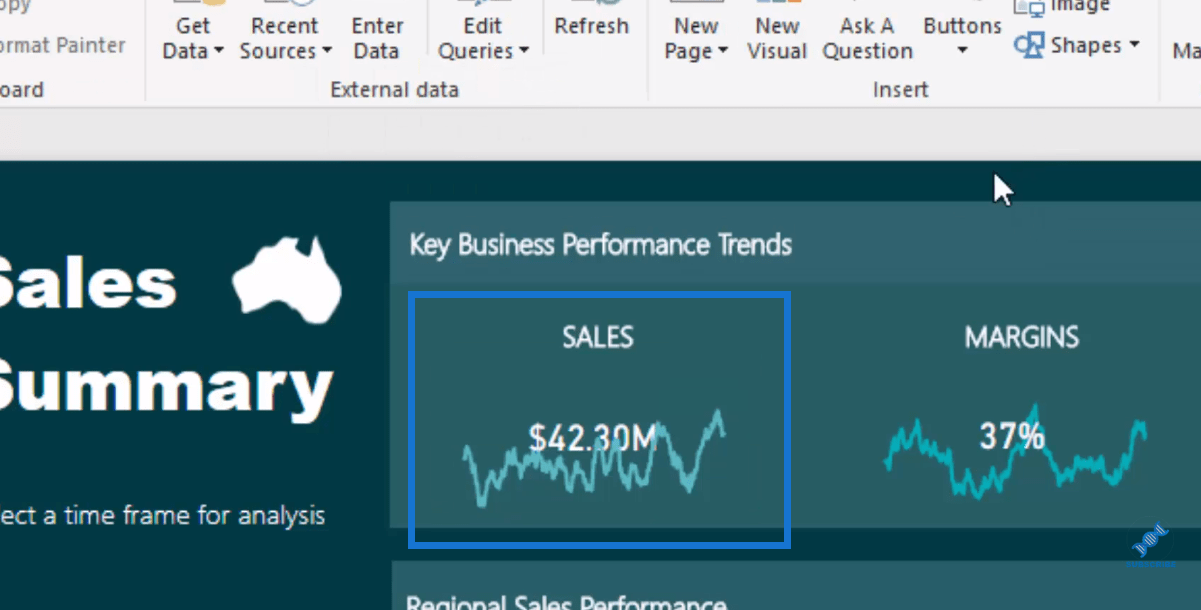Open the Get Data dropdown
The width and height of the screenshot is (1201, 610).
pyautogui.click(x=193, y=30)
